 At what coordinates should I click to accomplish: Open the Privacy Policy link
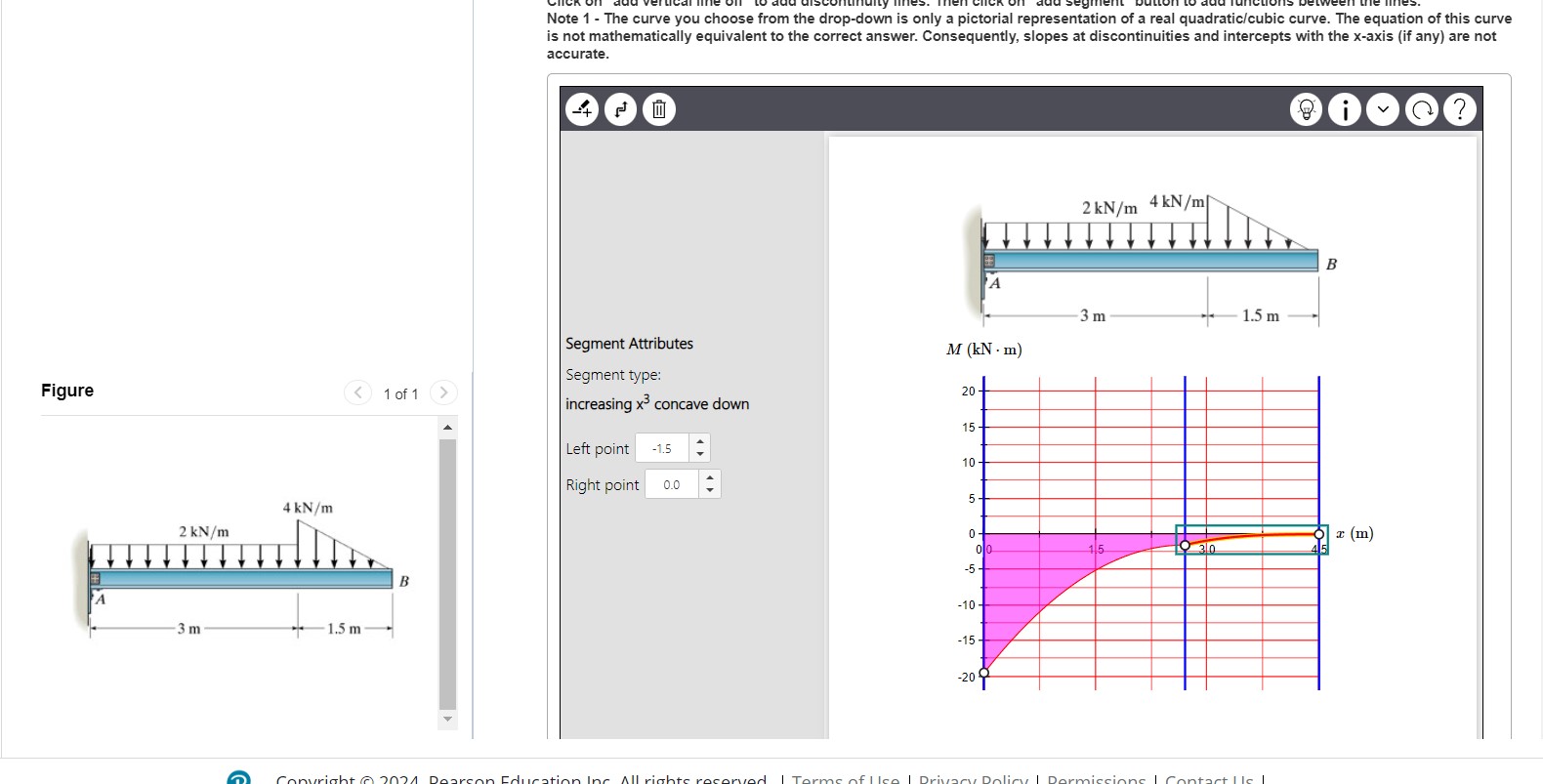point(974,778)
